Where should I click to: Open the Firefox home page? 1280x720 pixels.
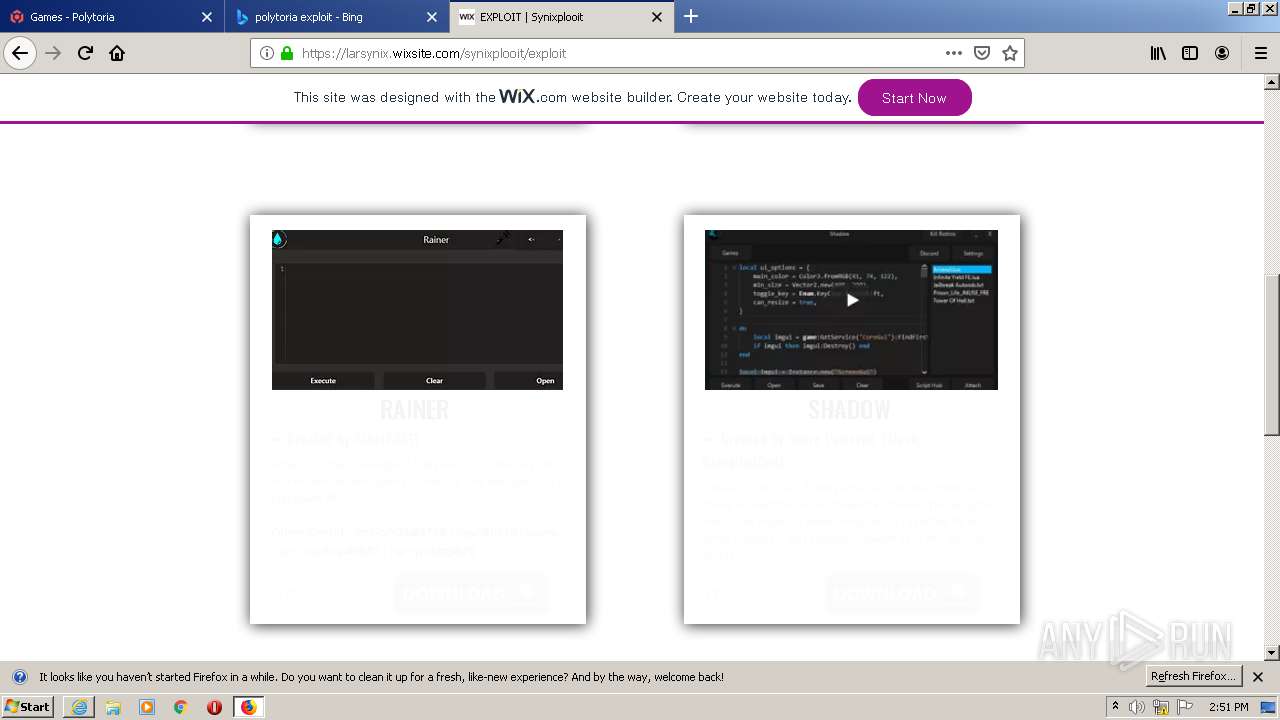pyautogui.click(x=117, y=53)
